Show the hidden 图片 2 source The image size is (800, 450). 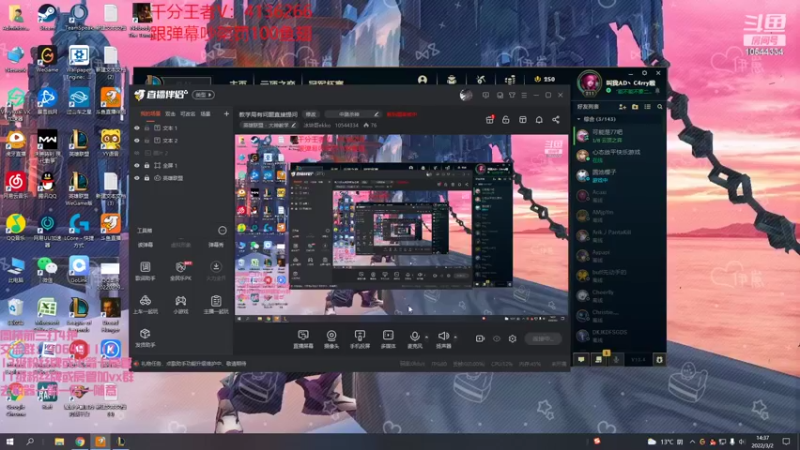(137, 153)
